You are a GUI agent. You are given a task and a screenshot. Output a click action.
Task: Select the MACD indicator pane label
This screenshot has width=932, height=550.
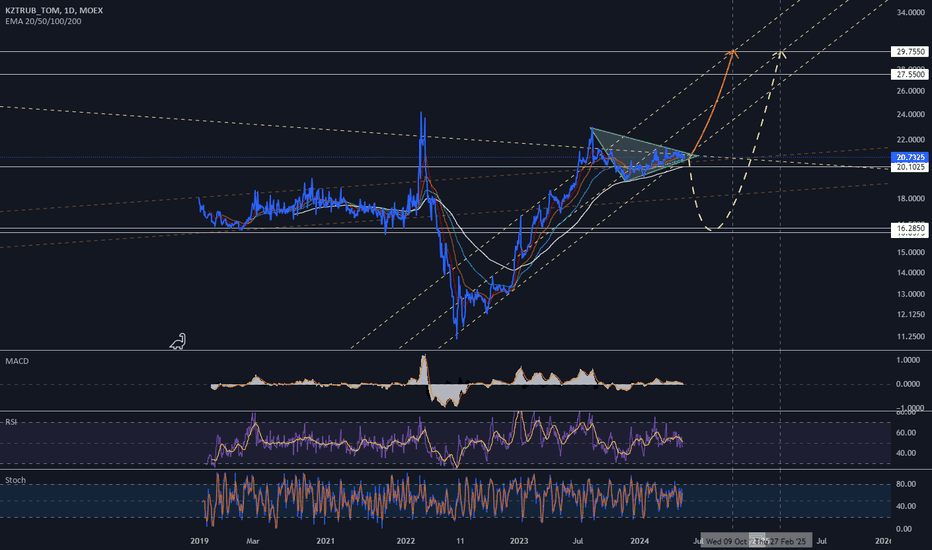coord(17,361)
